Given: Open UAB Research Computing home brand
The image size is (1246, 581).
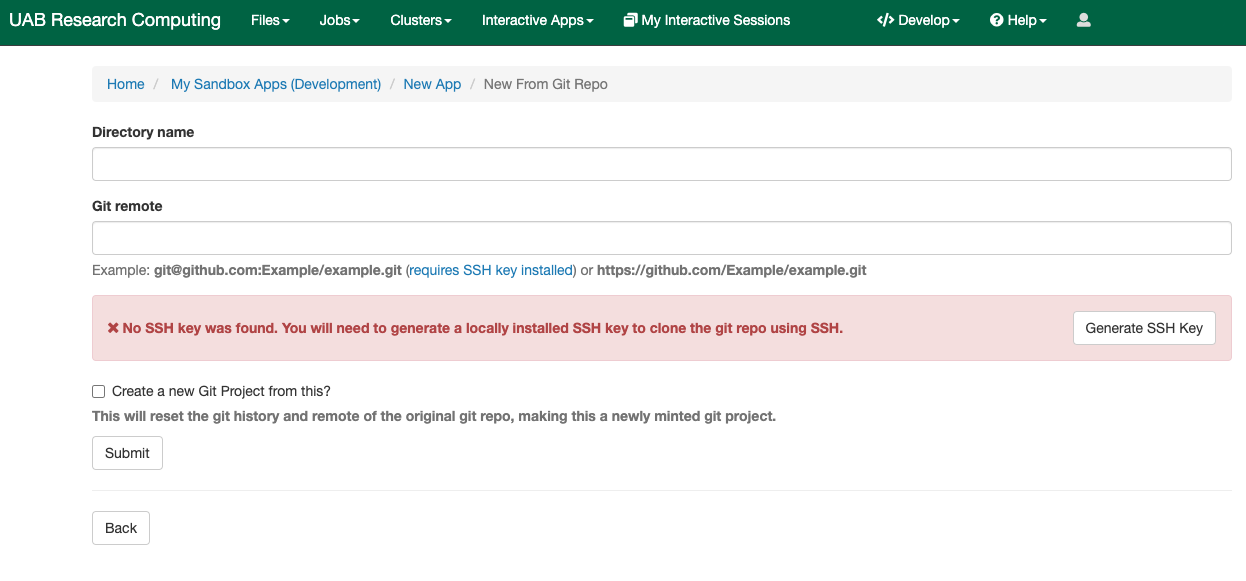Looking at the screenshot, I should pyautogui.click(x=115, y=20).
